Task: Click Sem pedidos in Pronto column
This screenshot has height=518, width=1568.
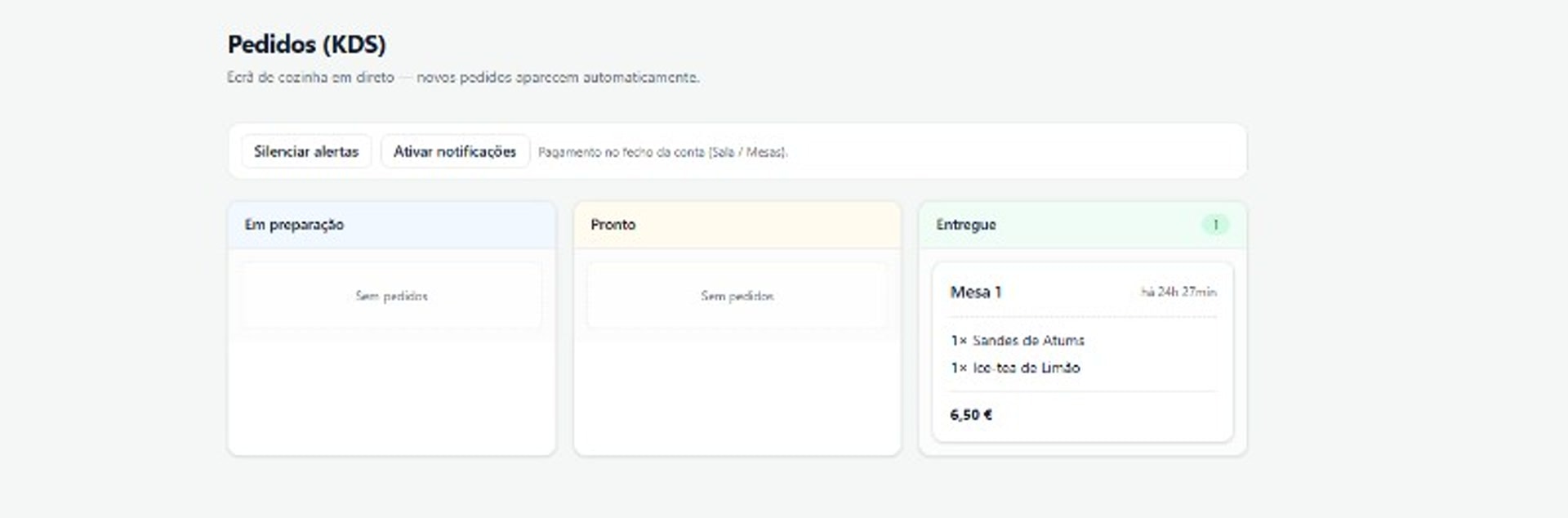Action: 737,296
